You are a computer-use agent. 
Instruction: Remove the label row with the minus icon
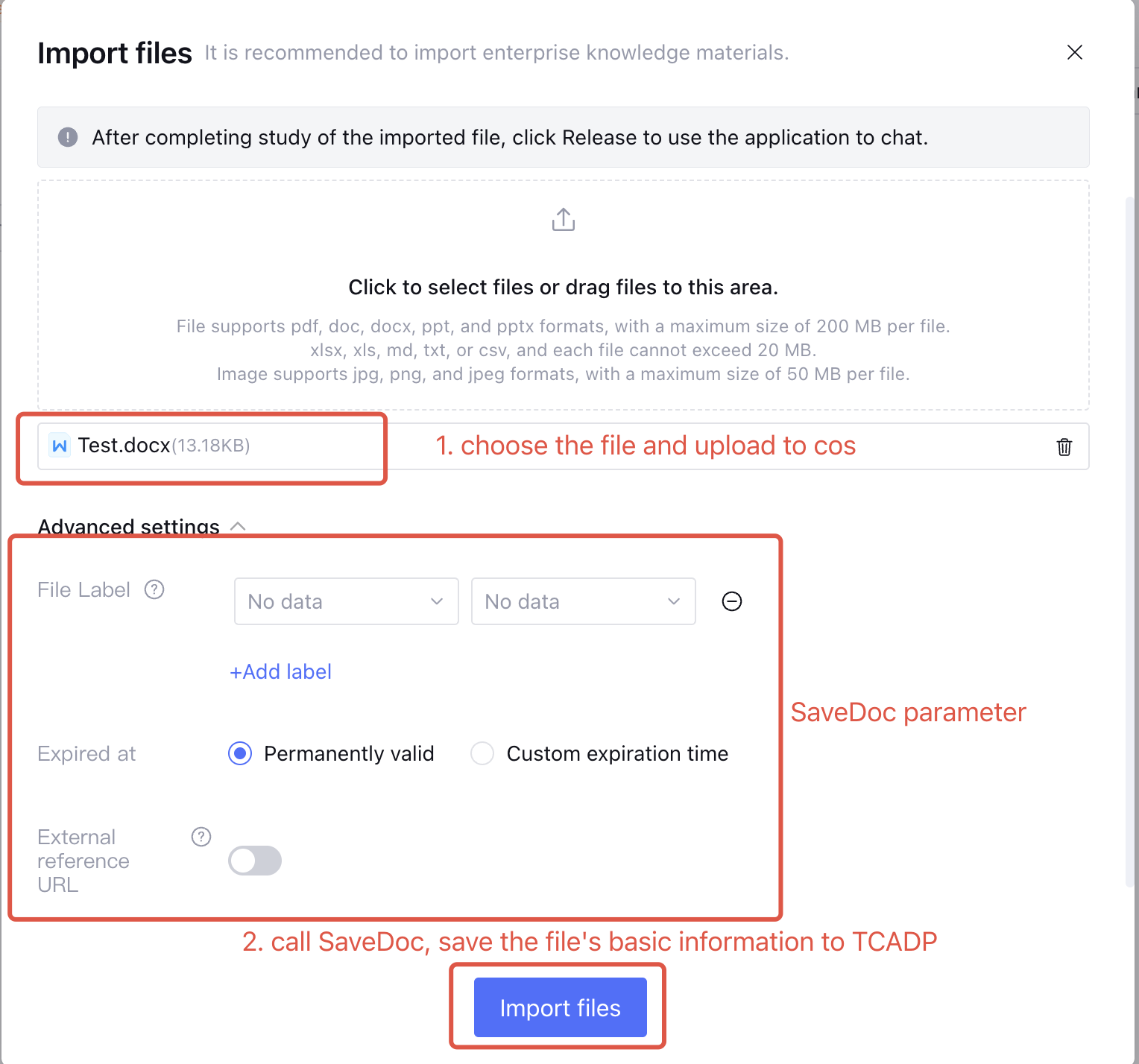pos(732,601)
